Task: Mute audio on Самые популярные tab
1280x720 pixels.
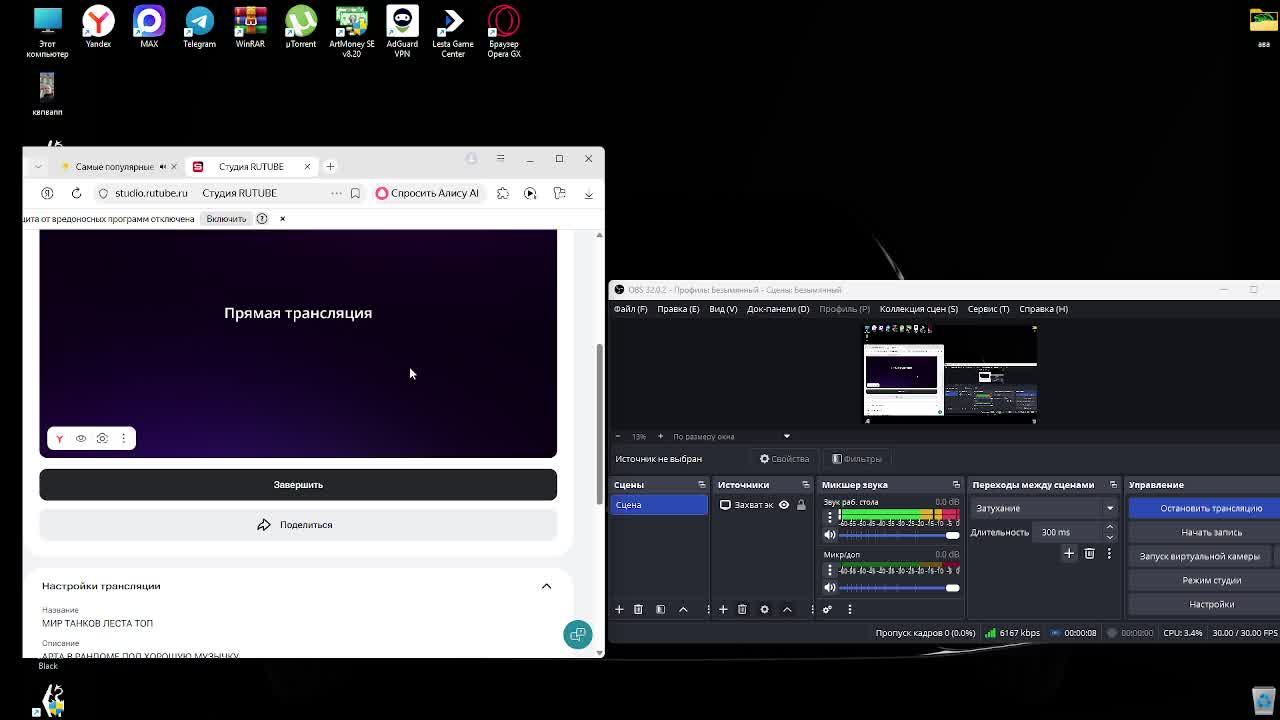Action: pos(163,167)
